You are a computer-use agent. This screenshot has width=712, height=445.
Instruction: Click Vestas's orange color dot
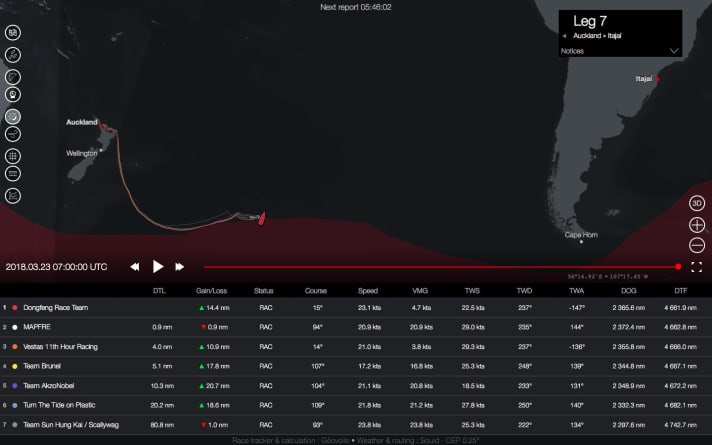(x=15, y=347)
